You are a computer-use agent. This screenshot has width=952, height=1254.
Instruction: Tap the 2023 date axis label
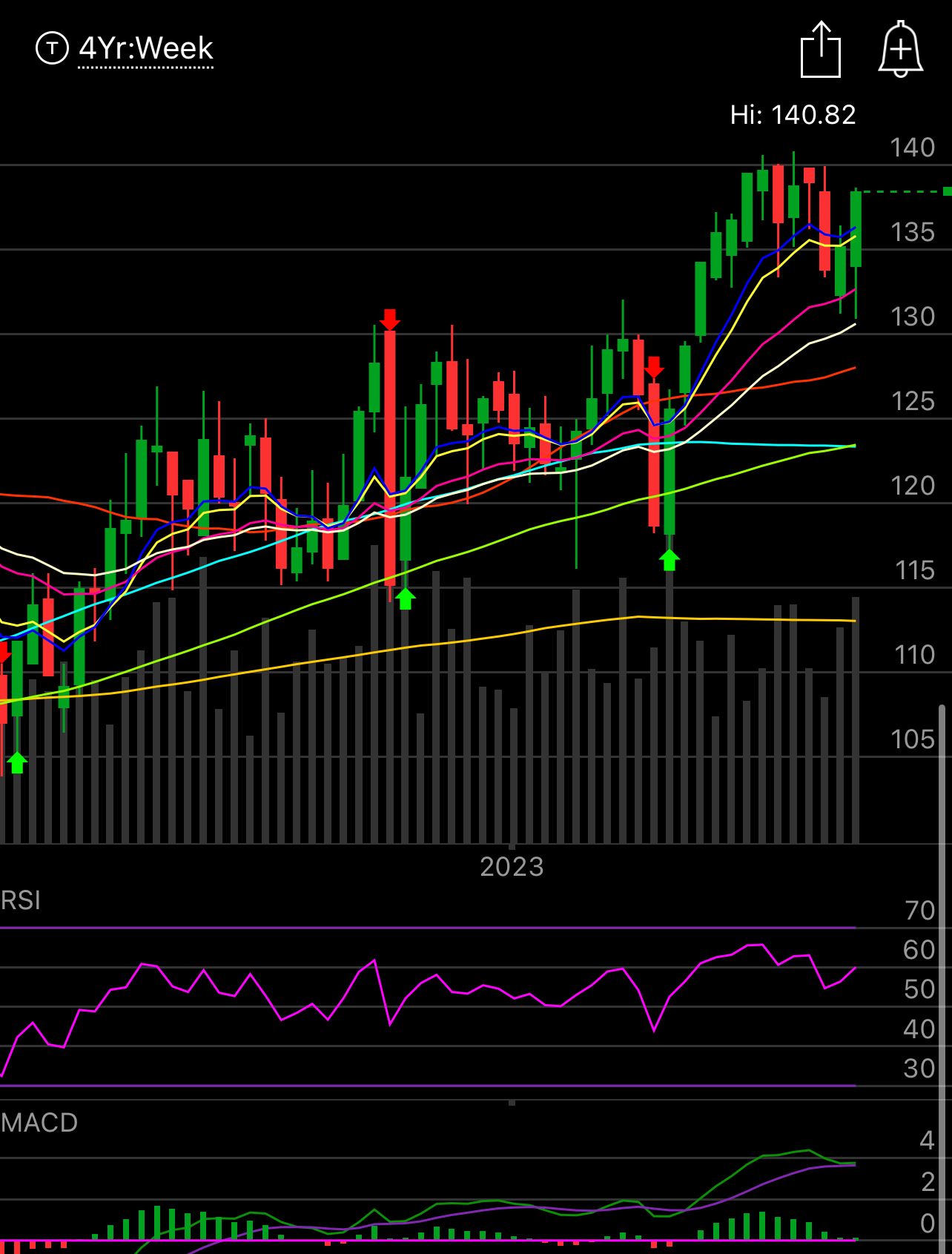click(x=512, y=867)
